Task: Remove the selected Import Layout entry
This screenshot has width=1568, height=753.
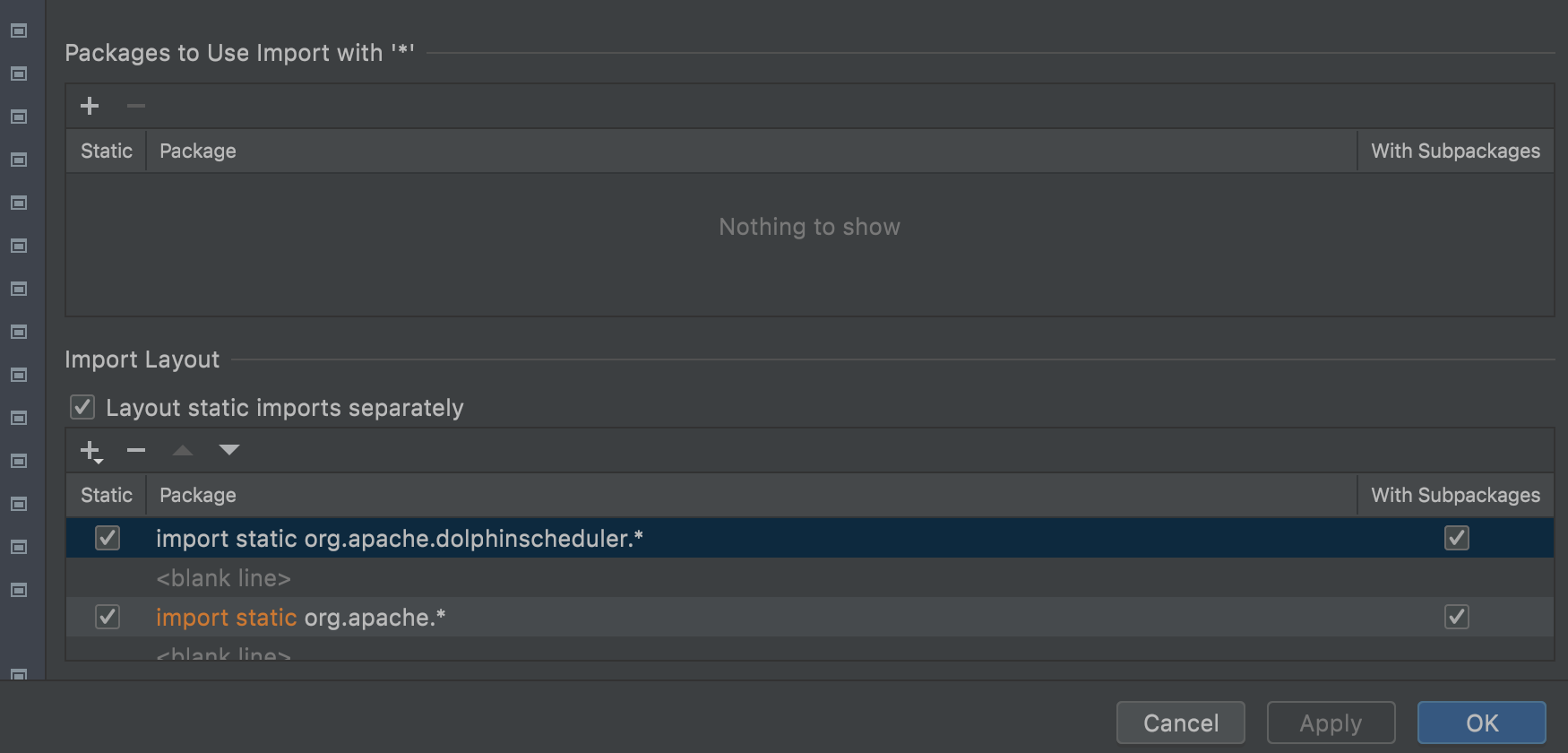Action: (136, 450)
